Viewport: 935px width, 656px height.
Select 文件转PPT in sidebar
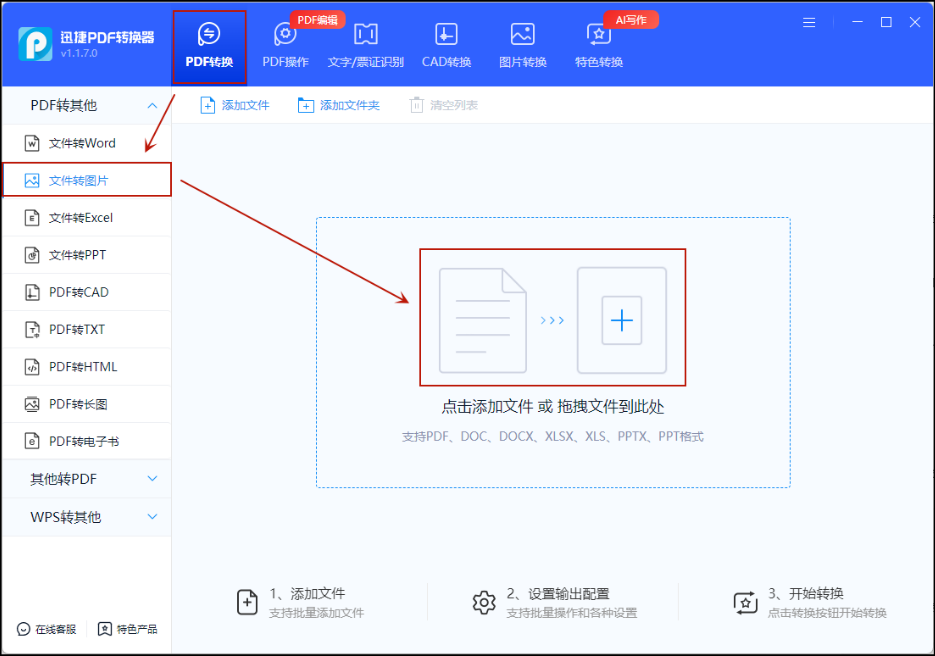point(86,255)
